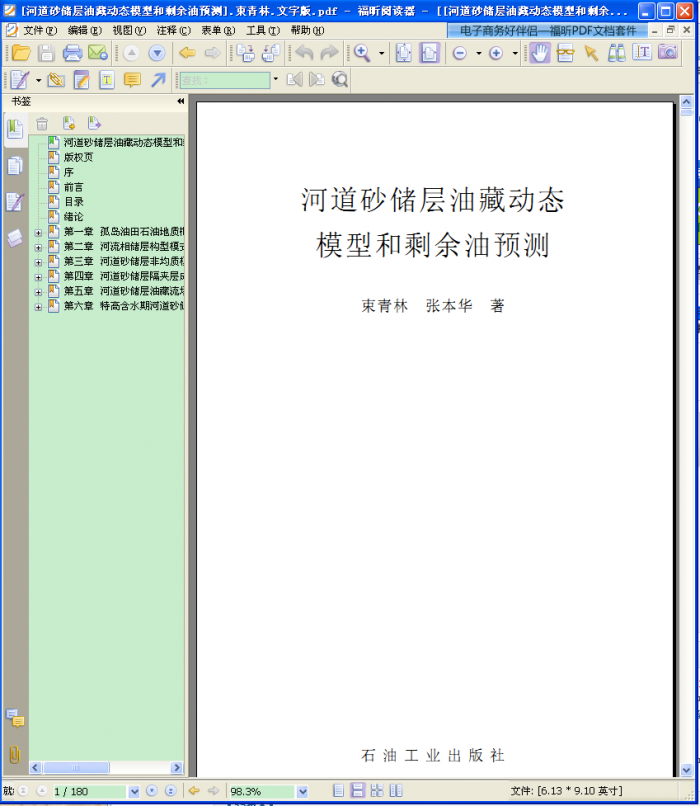Open the attachments paperclip panel
Screen dimensions: 700x806
point(15,755)
